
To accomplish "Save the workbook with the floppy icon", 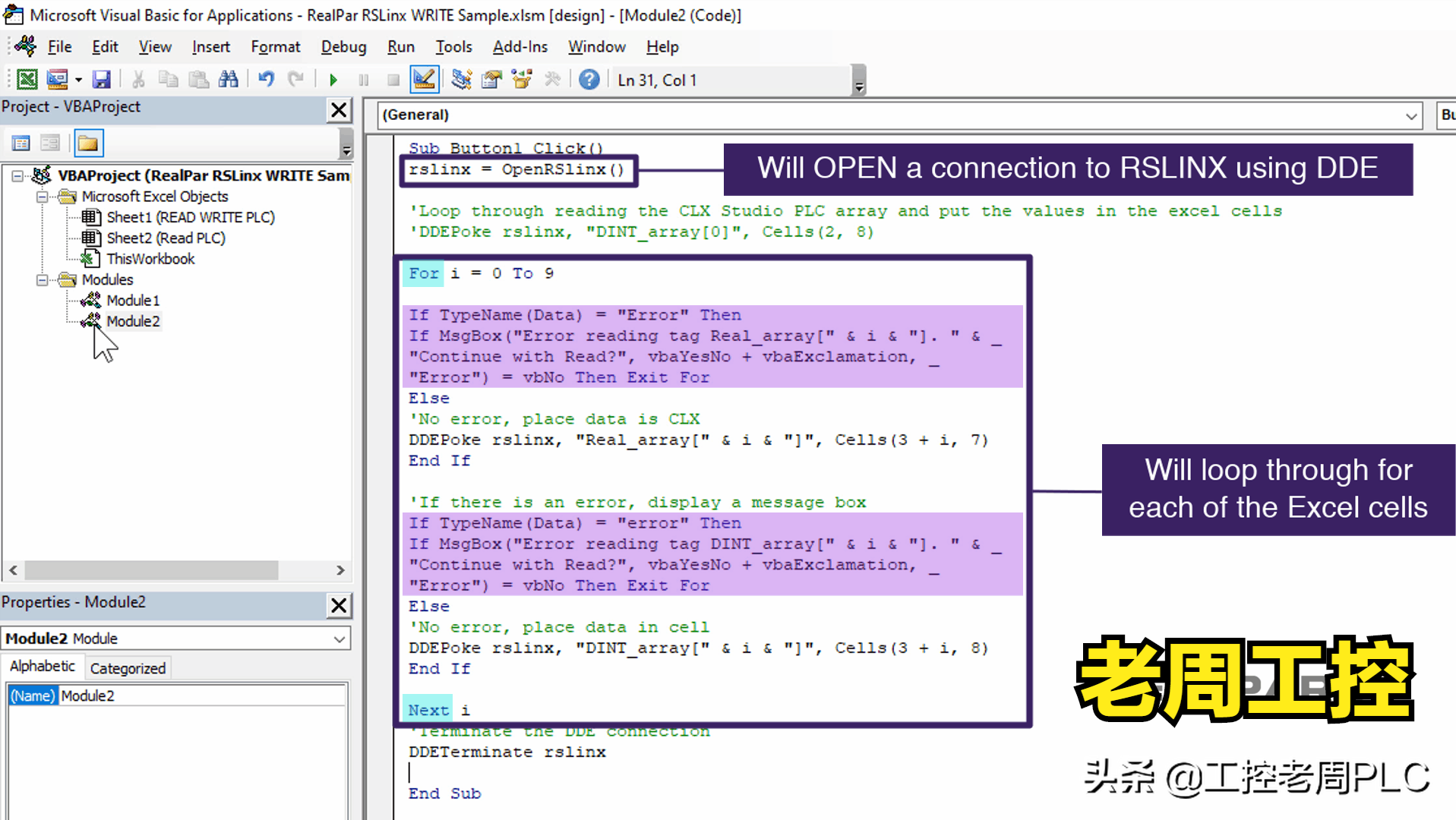I will coord(101,80).
